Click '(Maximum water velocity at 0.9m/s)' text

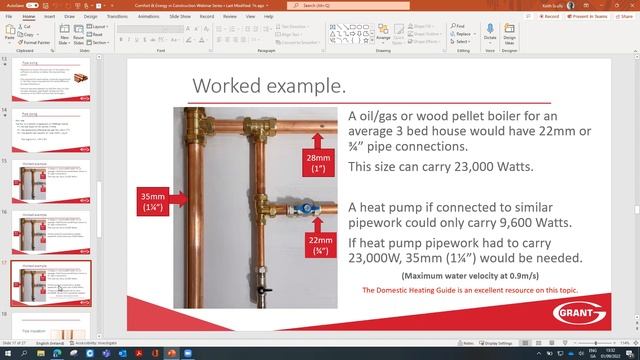click(x=470, y=276)
